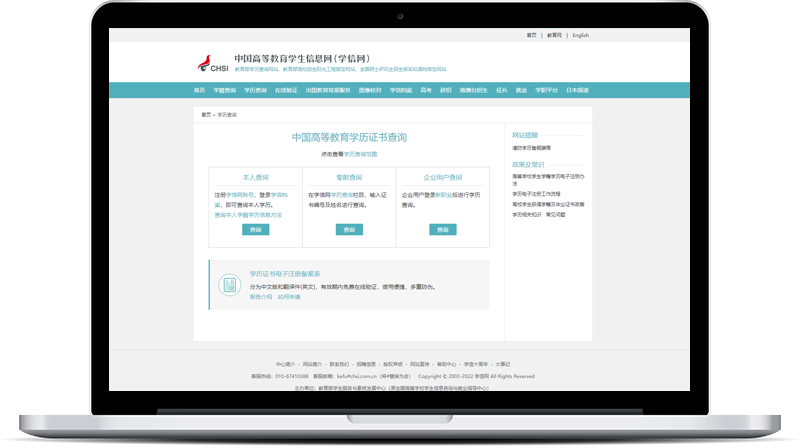
Task: Open 首页 in the teal navigation bar
Action: click(x=199, y=90)
